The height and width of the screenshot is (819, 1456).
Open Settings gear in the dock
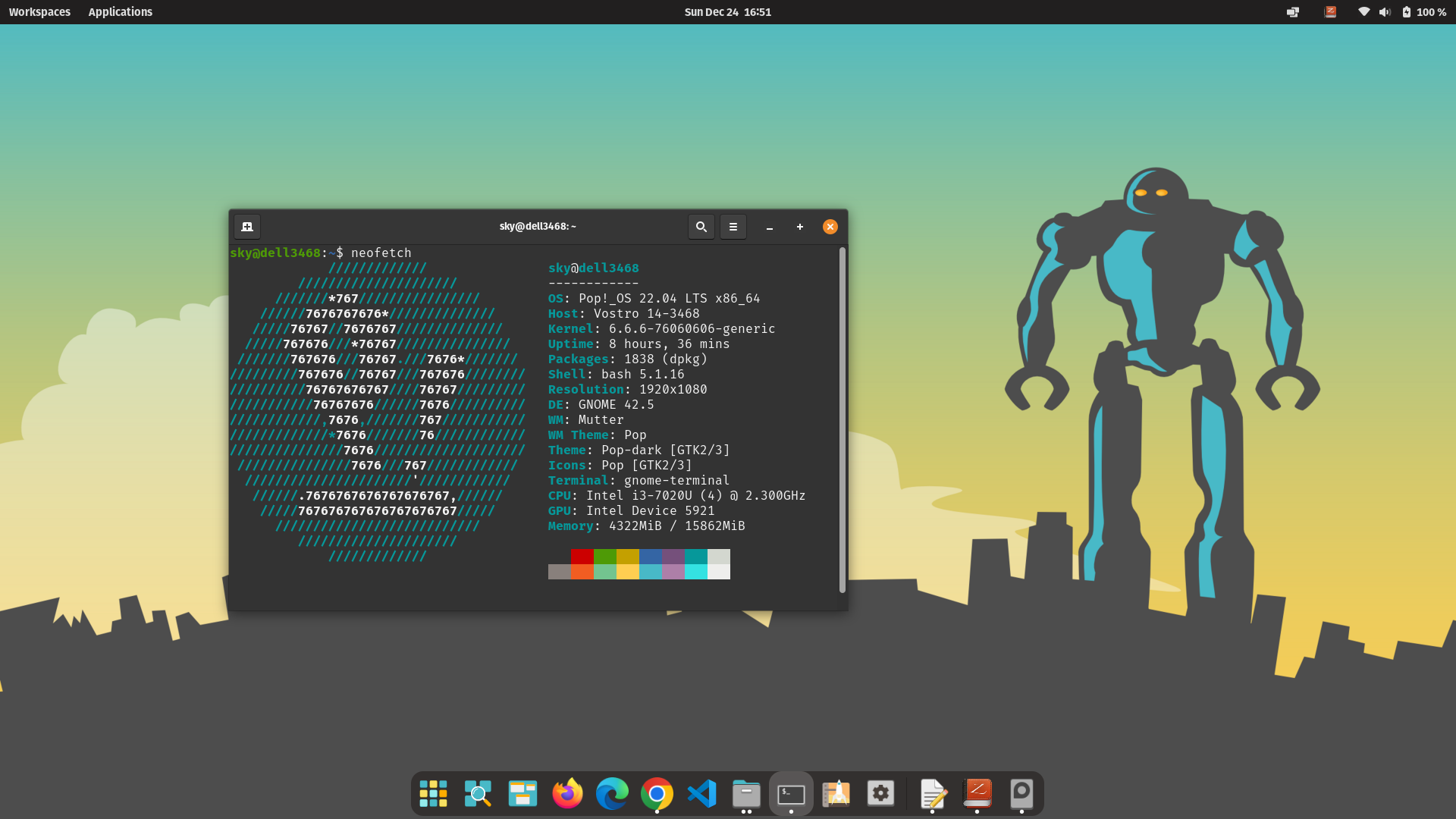pyautogui.click(x=880, y=793)
